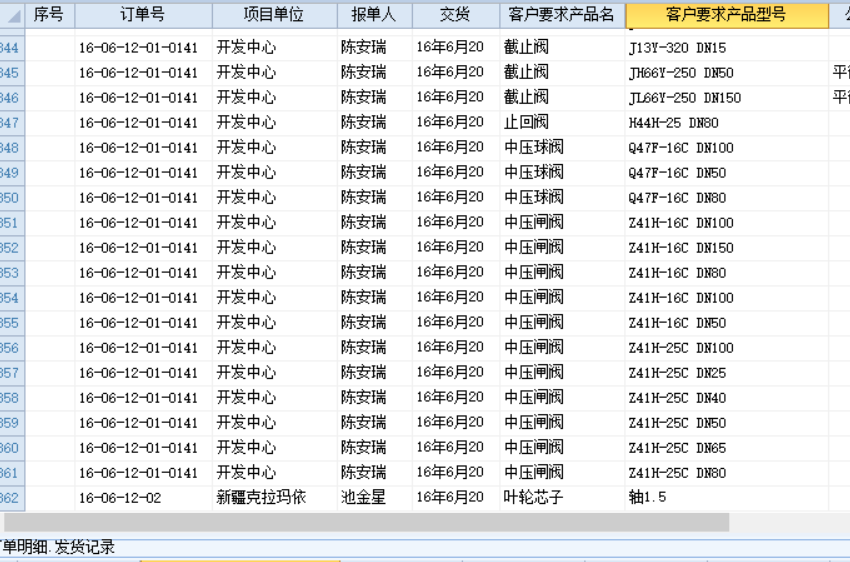Click 中压闸阀 in row 351
The width and height of the screenshot is (850, 562).
(562, 222)
